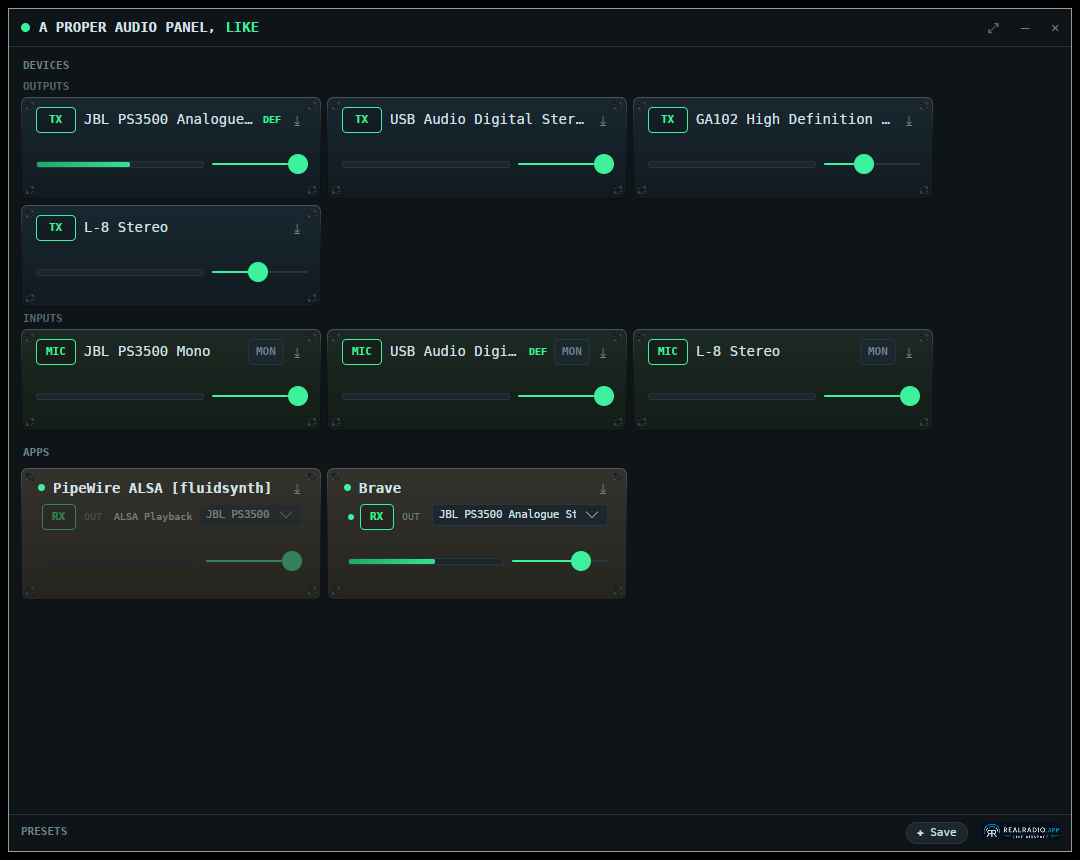Click the DEVICES section heading
The height and width of the screenshot is (860, 1080).
46,65
